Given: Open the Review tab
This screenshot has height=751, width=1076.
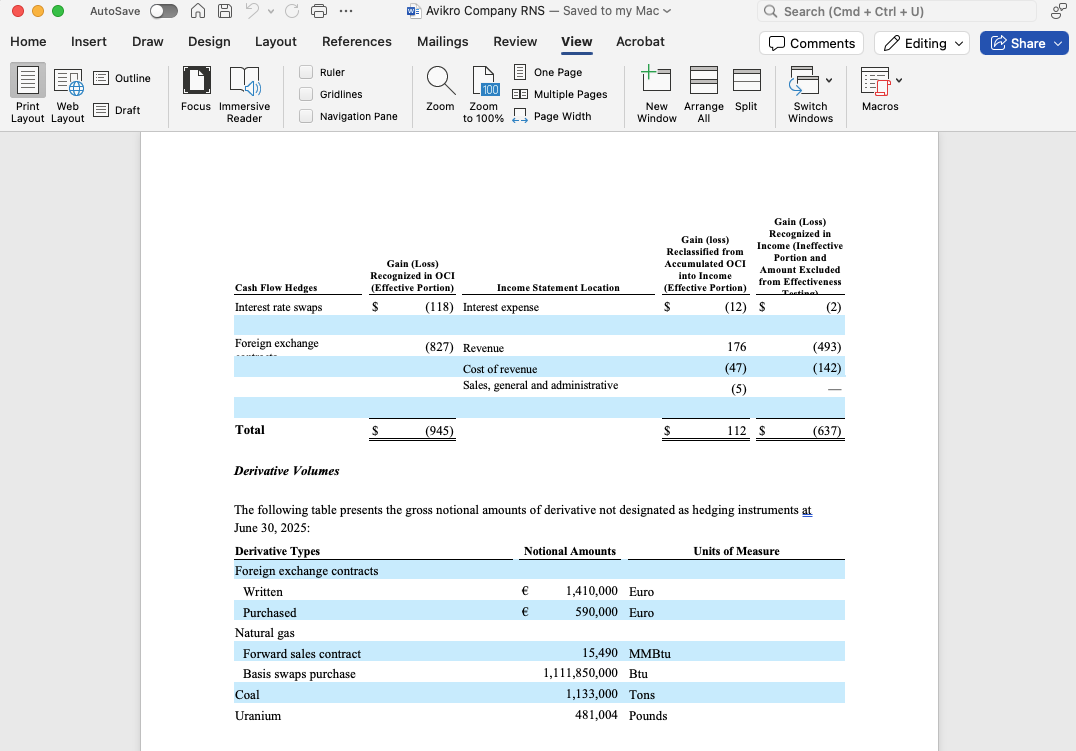Looking at the screenshot, I should [x=515, y=41].
